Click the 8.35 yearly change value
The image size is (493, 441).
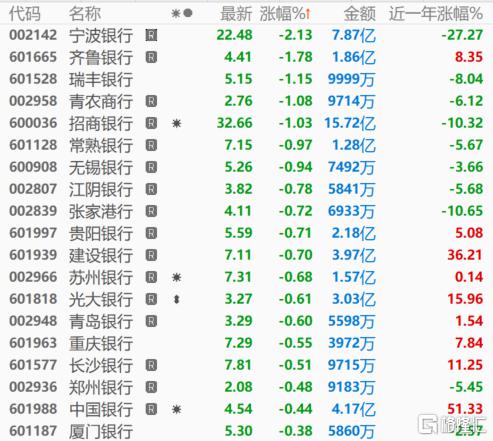point(469,57)
